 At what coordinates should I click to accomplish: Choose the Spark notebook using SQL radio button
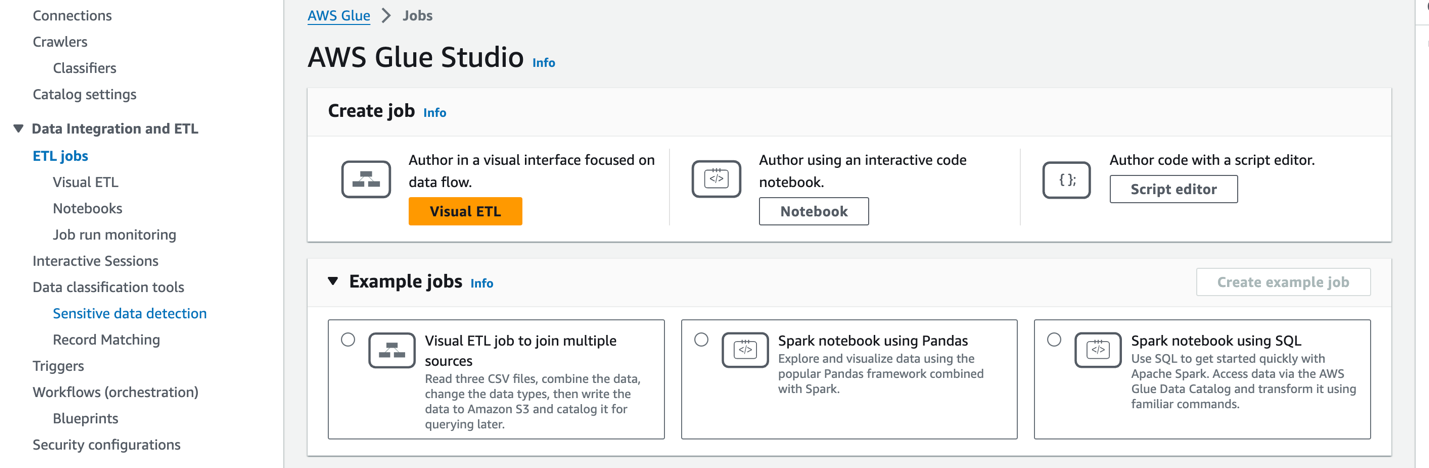1054,340
